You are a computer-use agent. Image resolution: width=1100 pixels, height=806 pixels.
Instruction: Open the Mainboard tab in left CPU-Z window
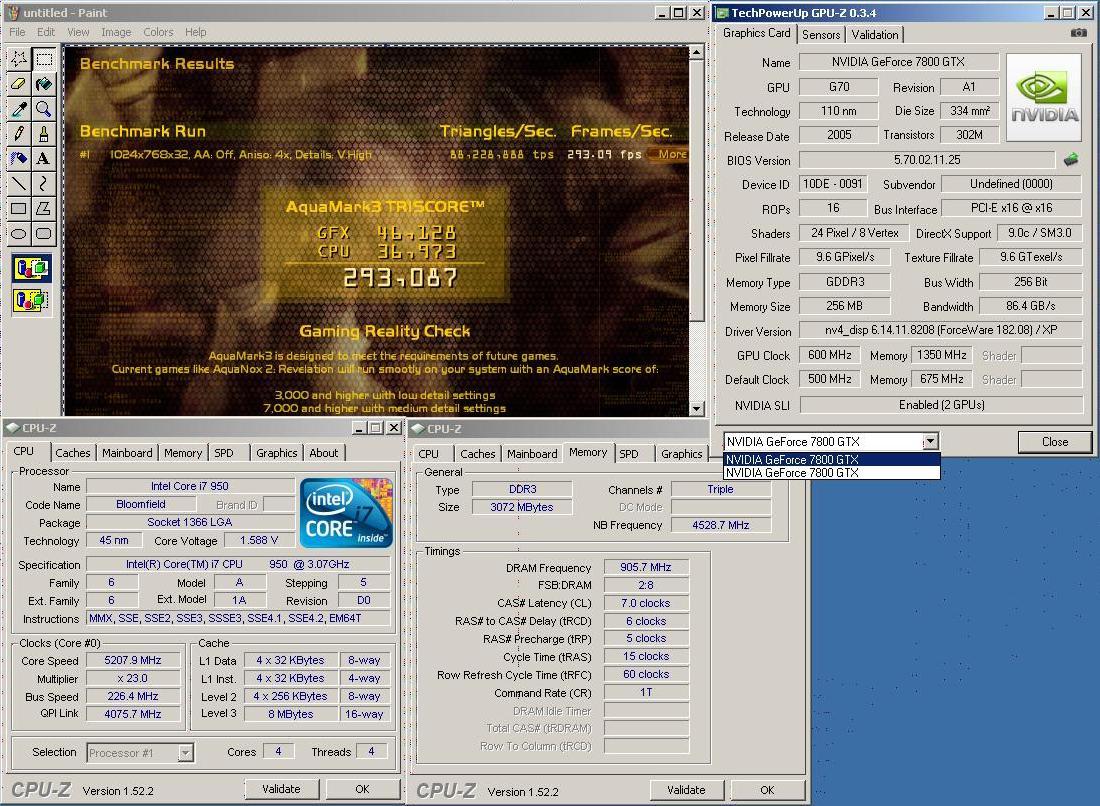(127, 453)
